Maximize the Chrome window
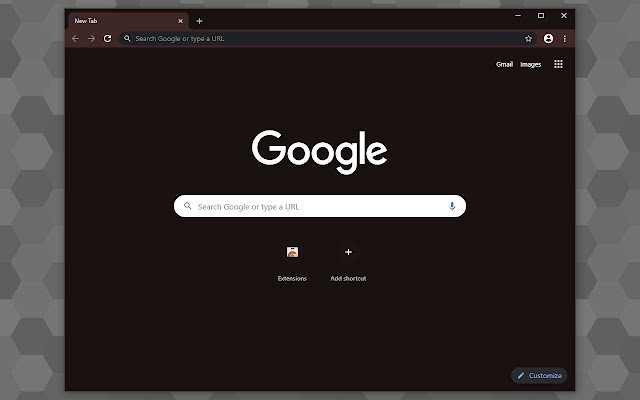Viewport: 640px width, 400px height. tap(541, 16)
